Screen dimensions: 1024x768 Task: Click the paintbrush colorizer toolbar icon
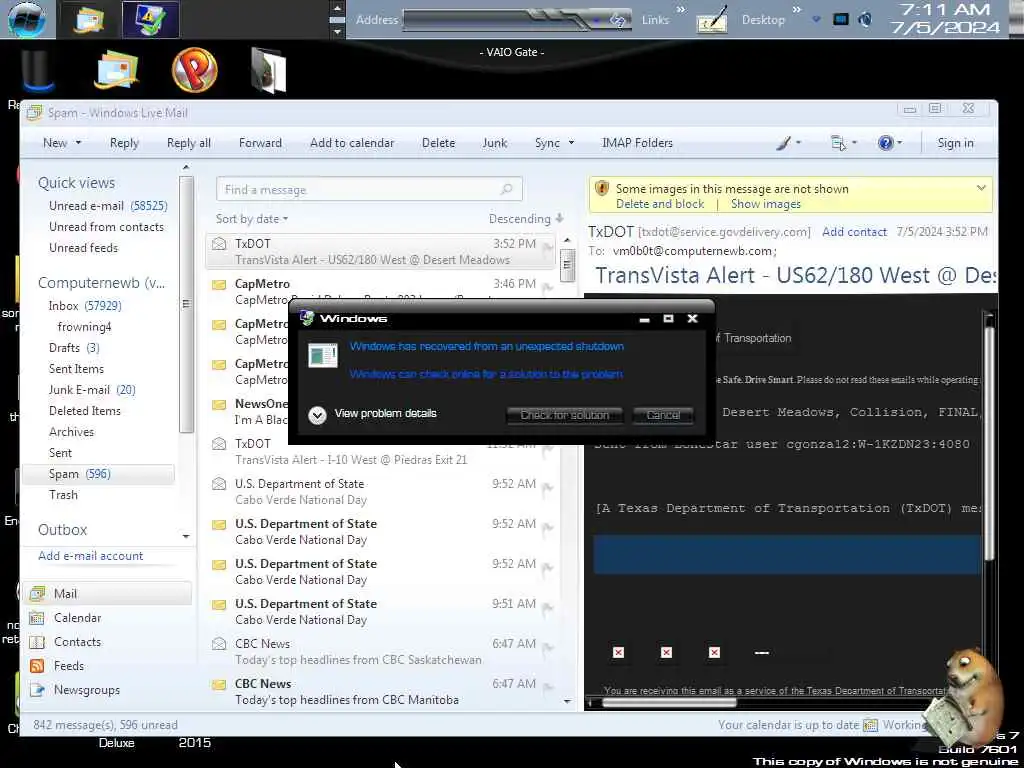click(x=784, y=143)
